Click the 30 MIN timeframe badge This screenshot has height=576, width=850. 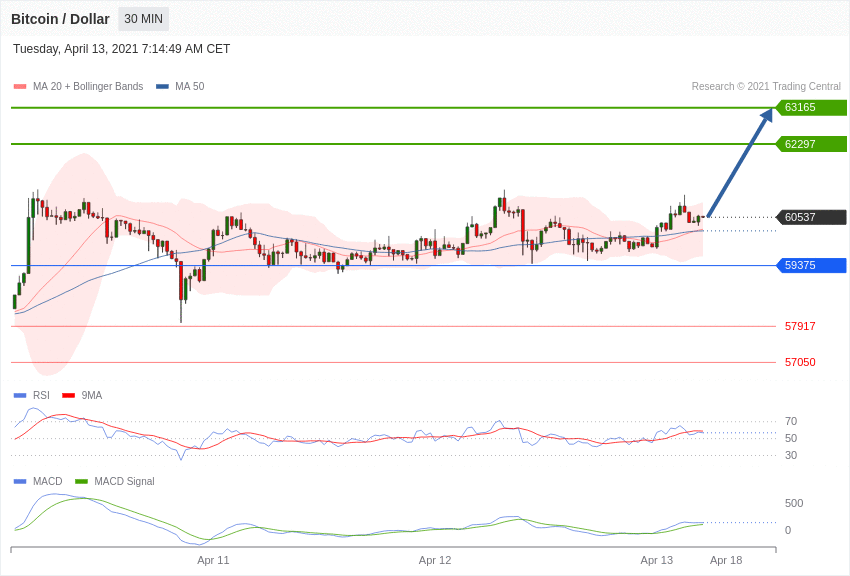tap(144, 19)
